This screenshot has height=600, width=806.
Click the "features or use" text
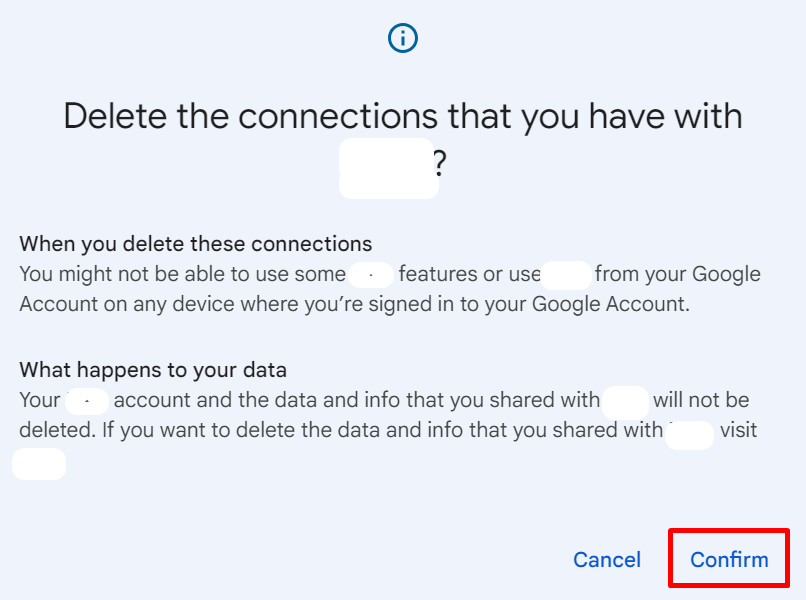[x=469, y=274]
